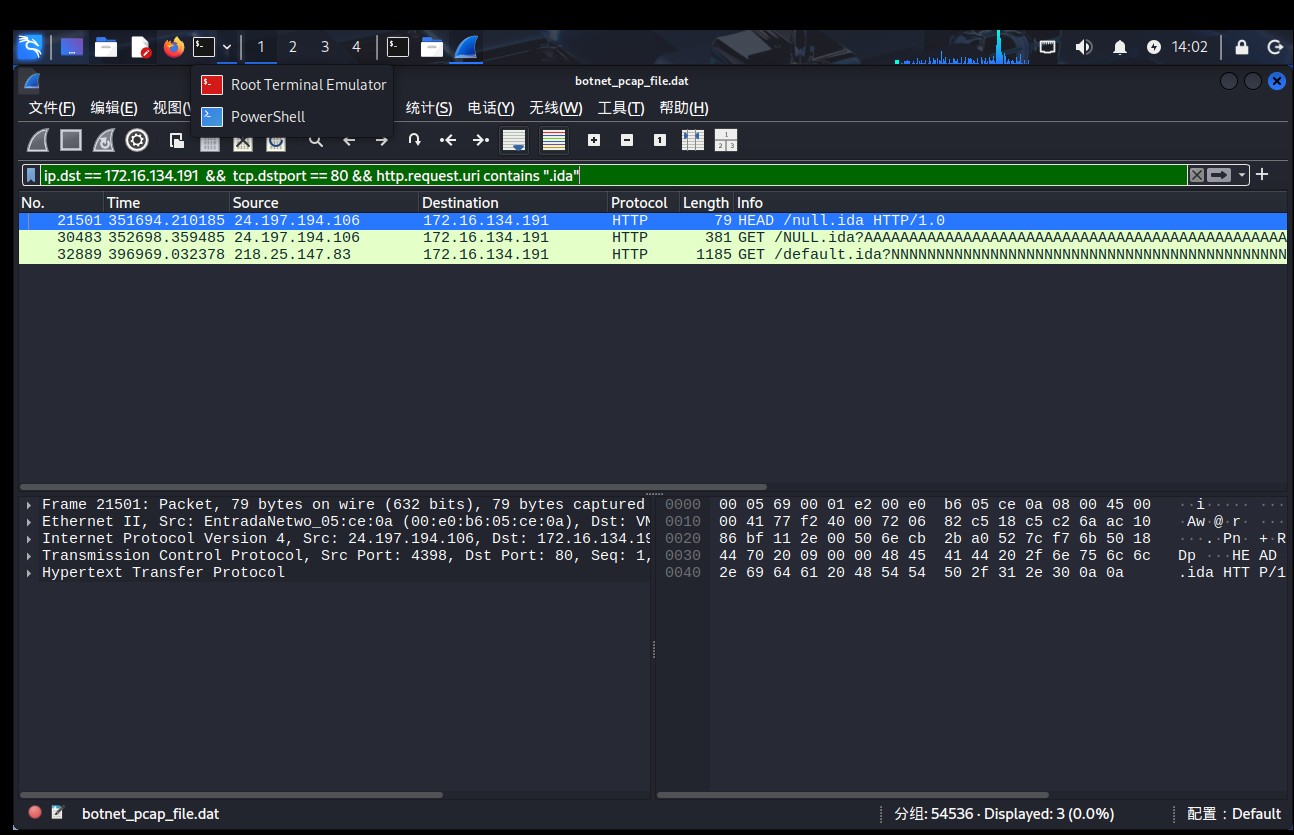Sort packets by Destination column
The image size is (1294, 835).
[514, 202]
